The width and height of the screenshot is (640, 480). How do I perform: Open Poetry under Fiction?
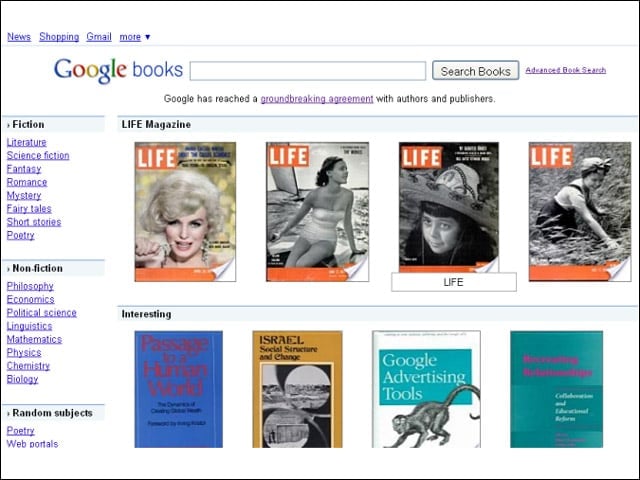point(20,236)
